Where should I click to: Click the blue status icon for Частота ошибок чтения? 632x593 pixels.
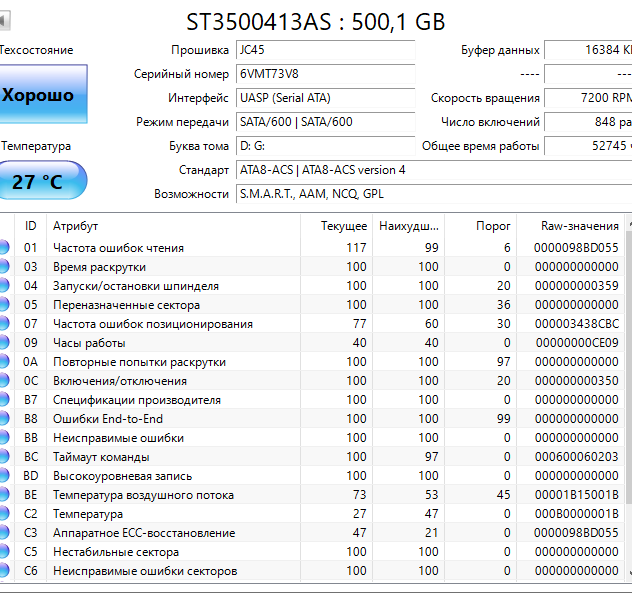pyautogui.click(x=4, y=248)
